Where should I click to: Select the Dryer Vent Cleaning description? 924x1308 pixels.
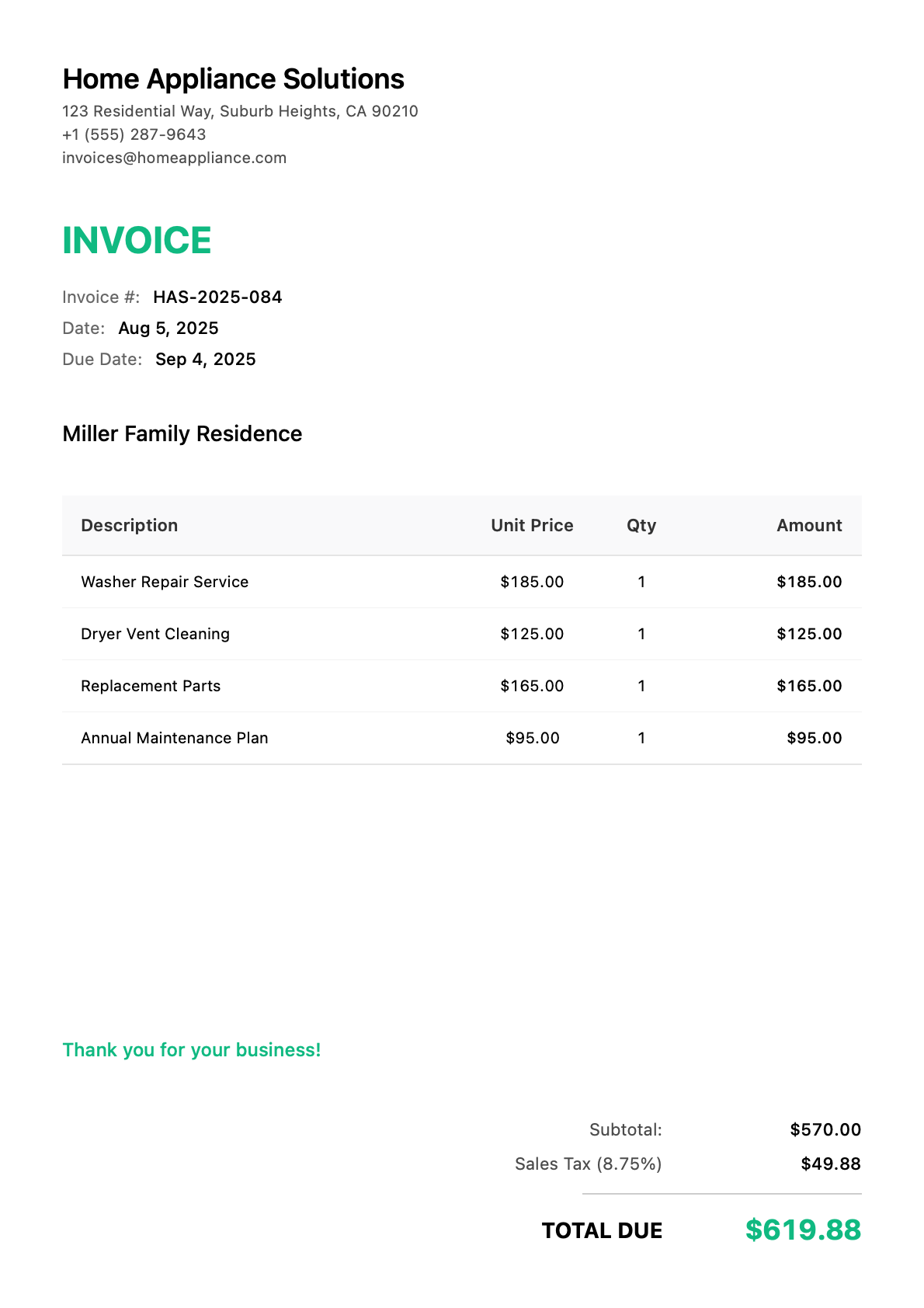(155, 634)
